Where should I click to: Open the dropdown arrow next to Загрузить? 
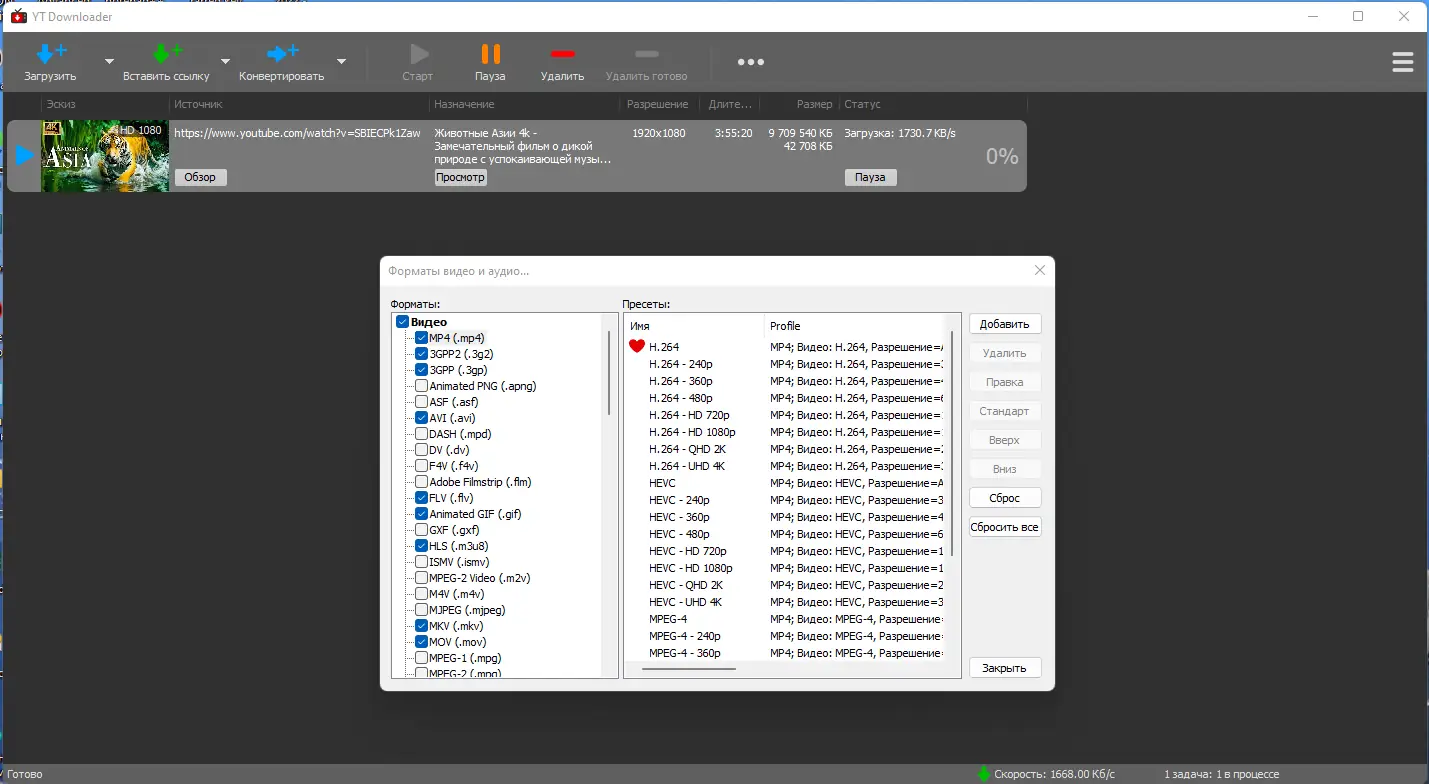click(109, 61)
